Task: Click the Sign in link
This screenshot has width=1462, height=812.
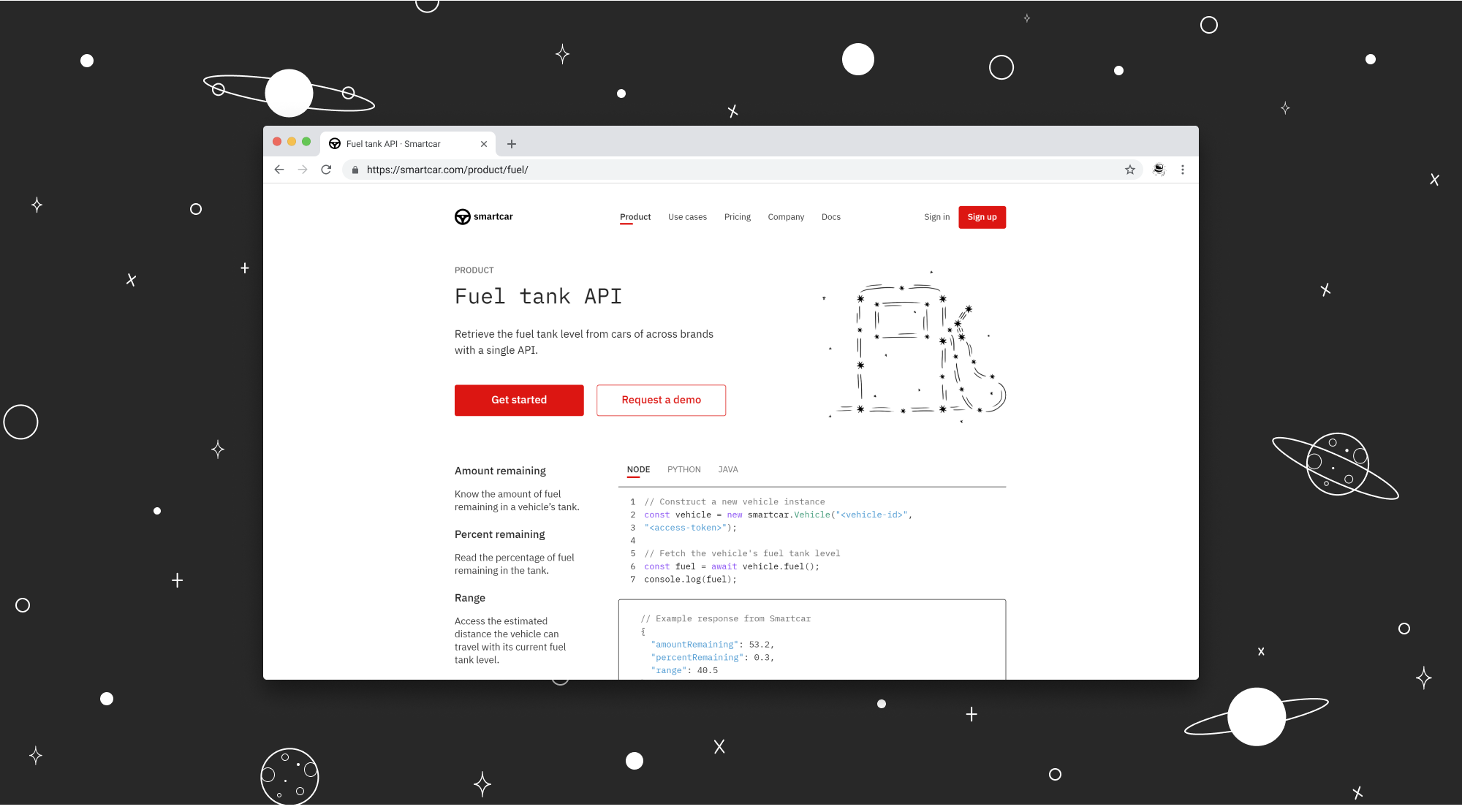Action: coord(936,216)
